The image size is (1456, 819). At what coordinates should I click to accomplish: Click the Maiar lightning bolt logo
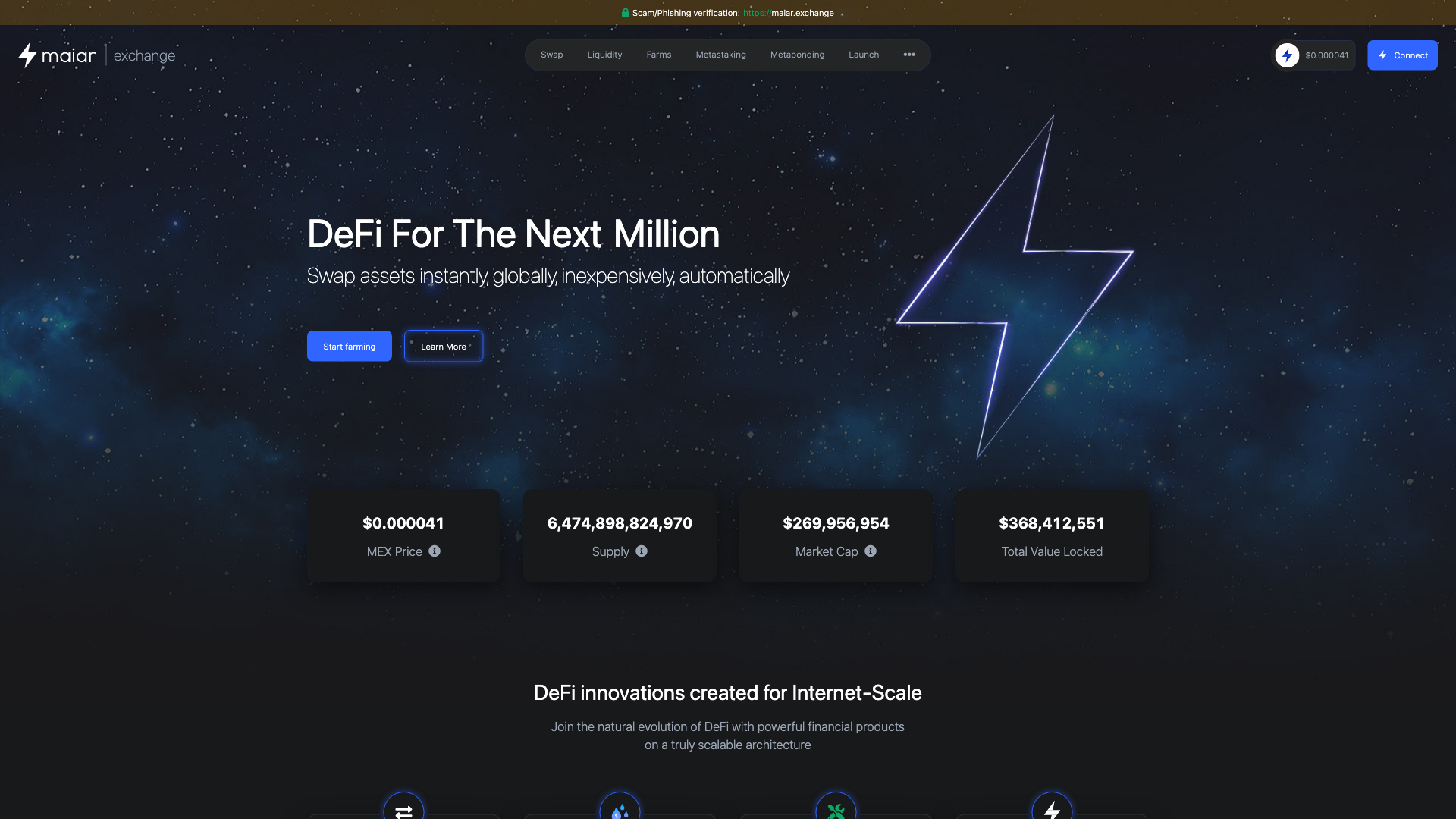(27, 55)
